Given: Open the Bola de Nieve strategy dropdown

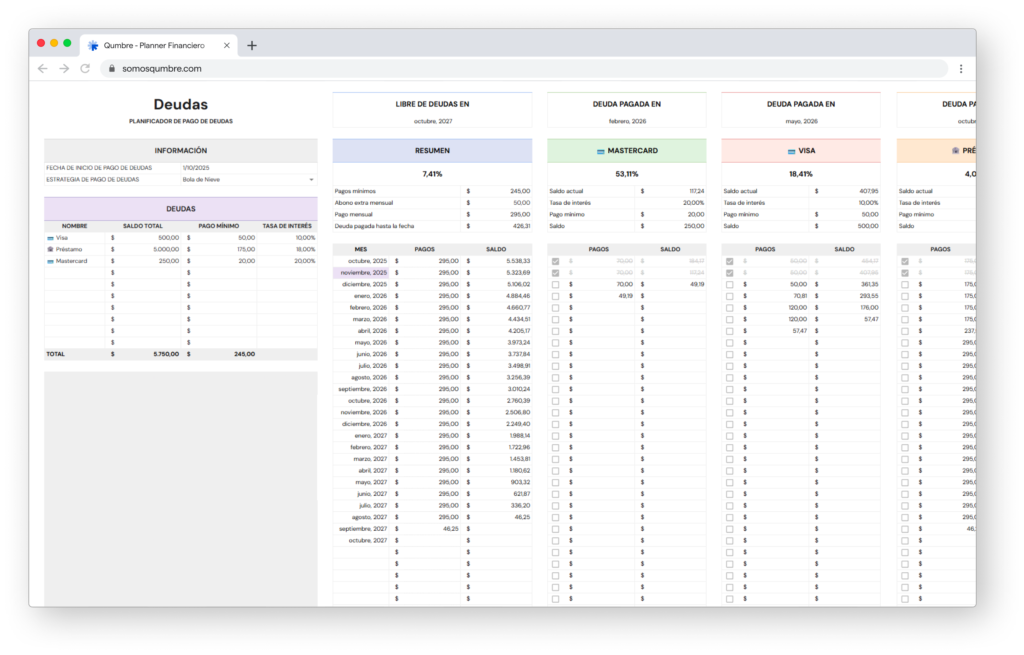Looking at the screenshot, I should [x=311, y=179].
